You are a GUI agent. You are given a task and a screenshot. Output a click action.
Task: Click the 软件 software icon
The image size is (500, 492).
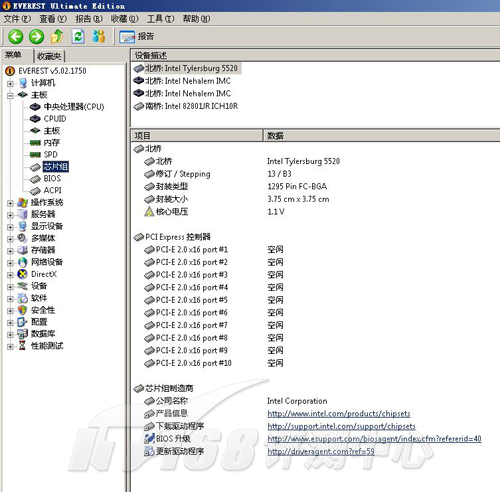click(x=22, y=298)
